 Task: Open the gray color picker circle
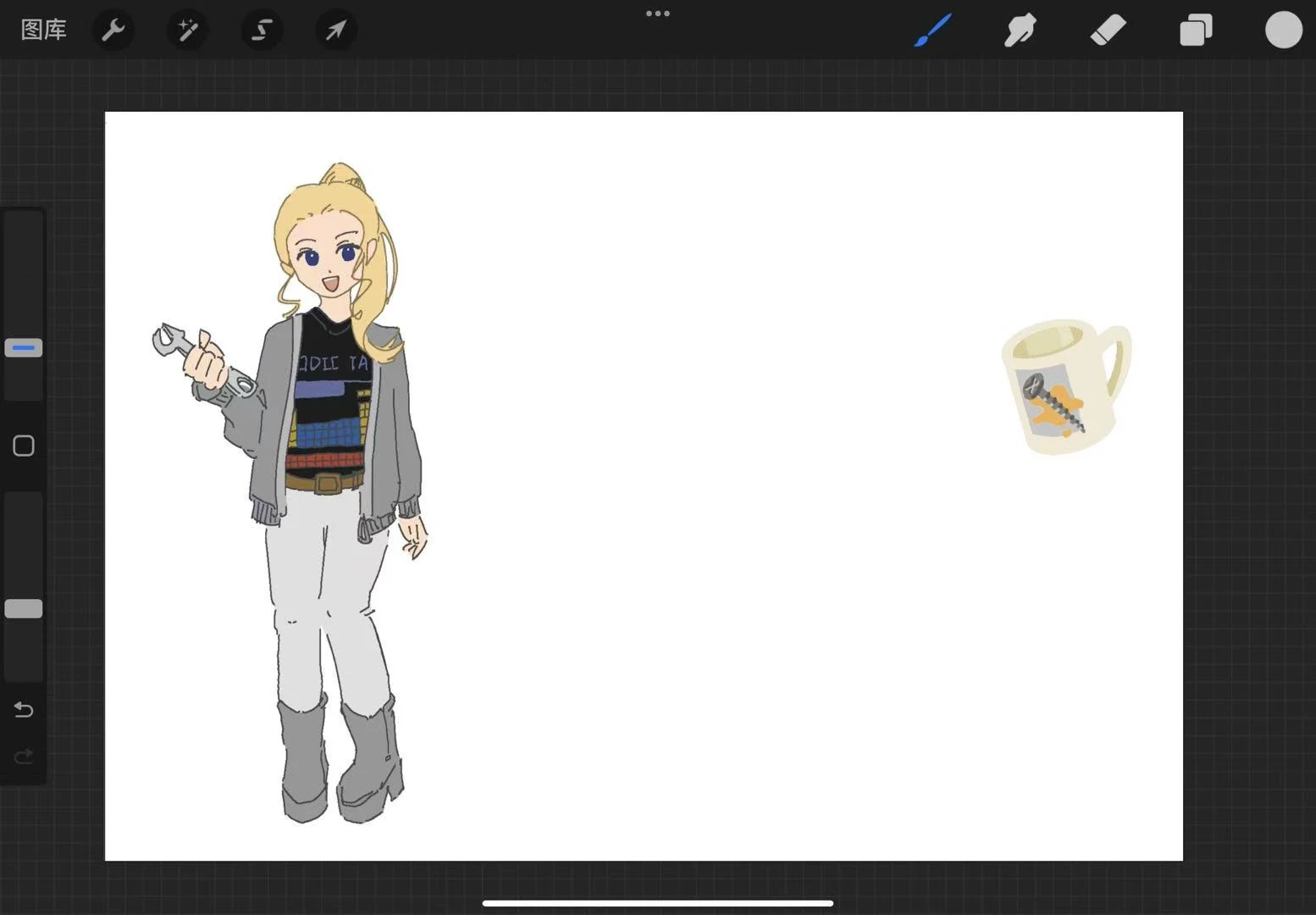pos(1283,30)
